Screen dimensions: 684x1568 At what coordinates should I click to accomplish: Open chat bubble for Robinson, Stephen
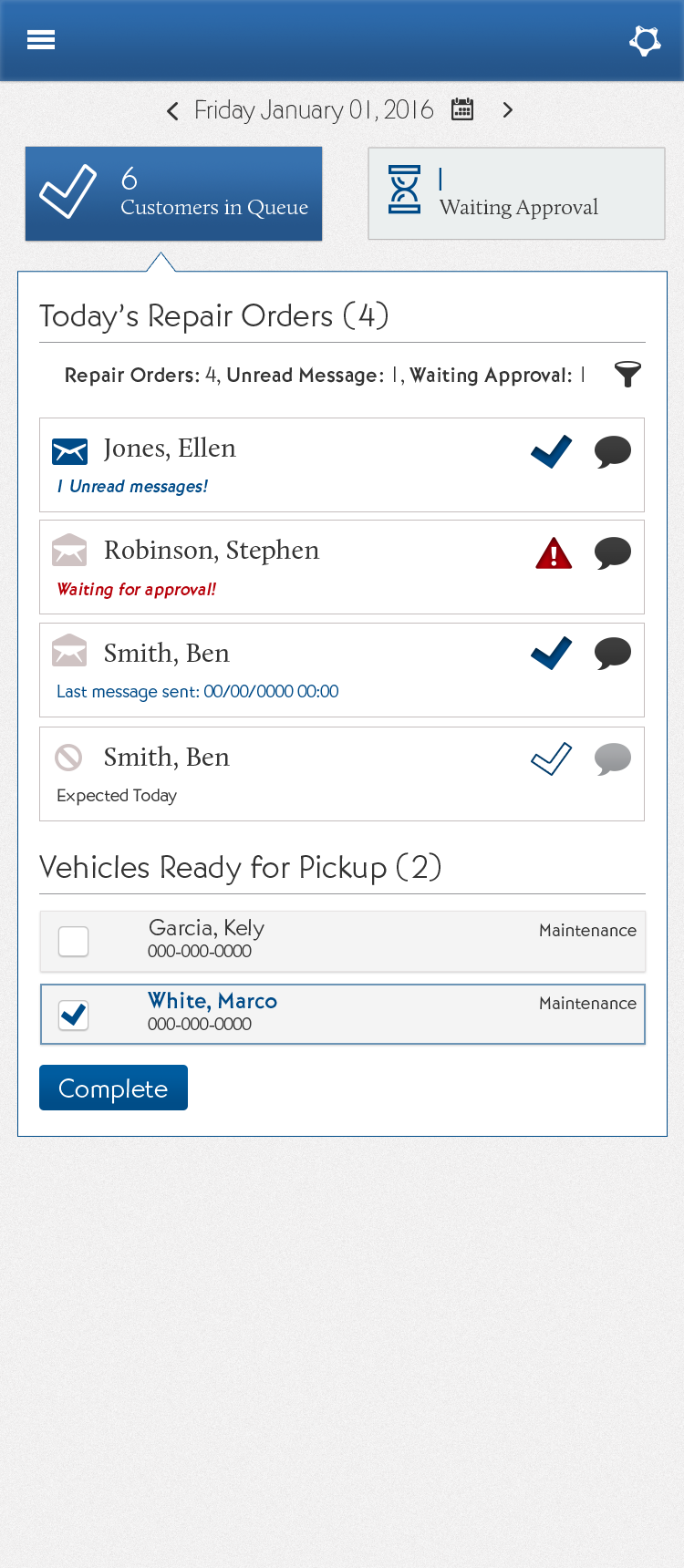click(612, 553)
